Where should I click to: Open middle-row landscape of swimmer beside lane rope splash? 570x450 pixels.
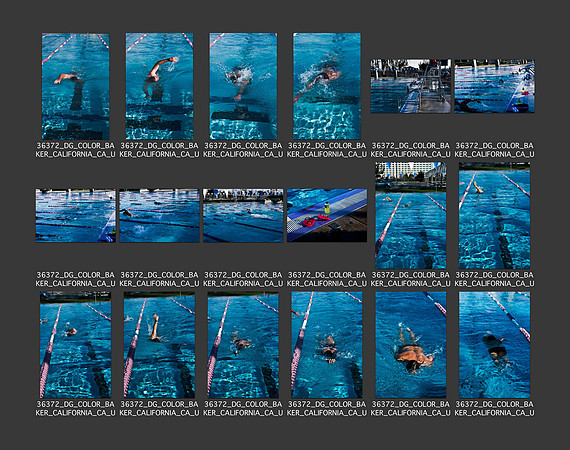pos(159,215)
